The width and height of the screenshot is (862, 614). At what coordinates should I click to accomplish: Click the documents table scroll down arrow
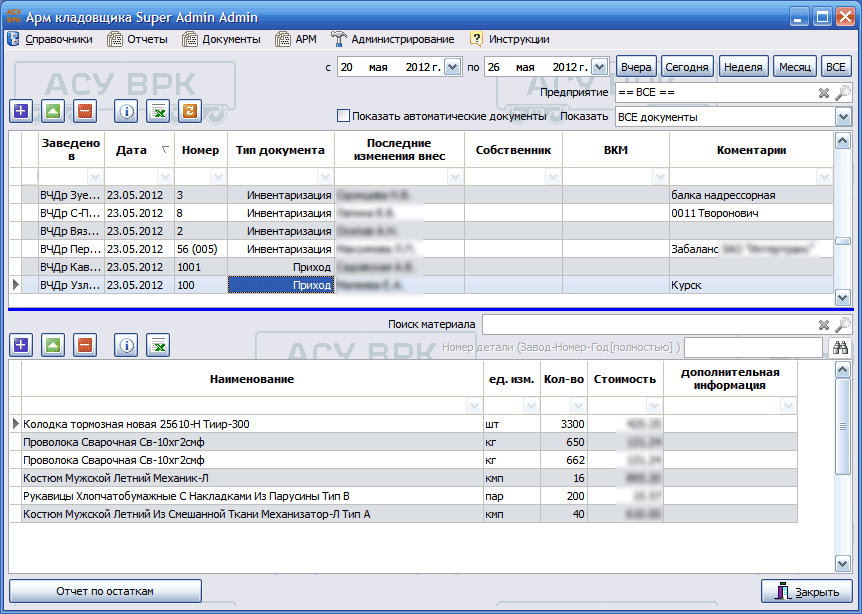[843, 298]
